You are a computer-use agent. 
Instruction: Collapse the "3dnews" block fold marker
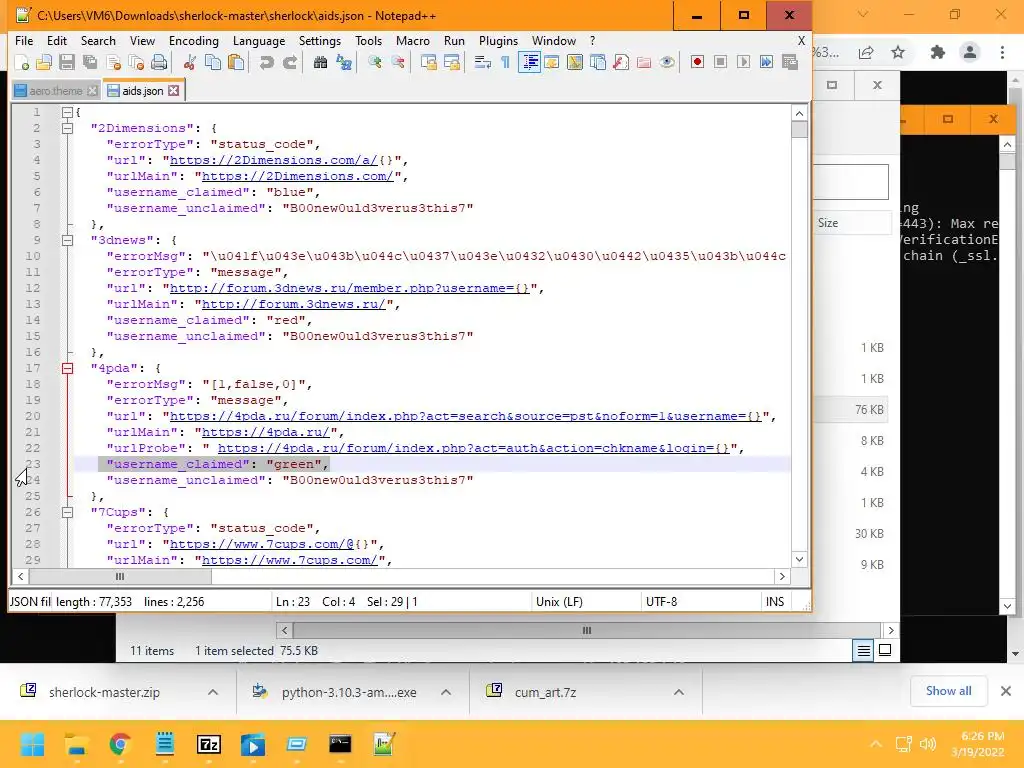tap(67, 240)
